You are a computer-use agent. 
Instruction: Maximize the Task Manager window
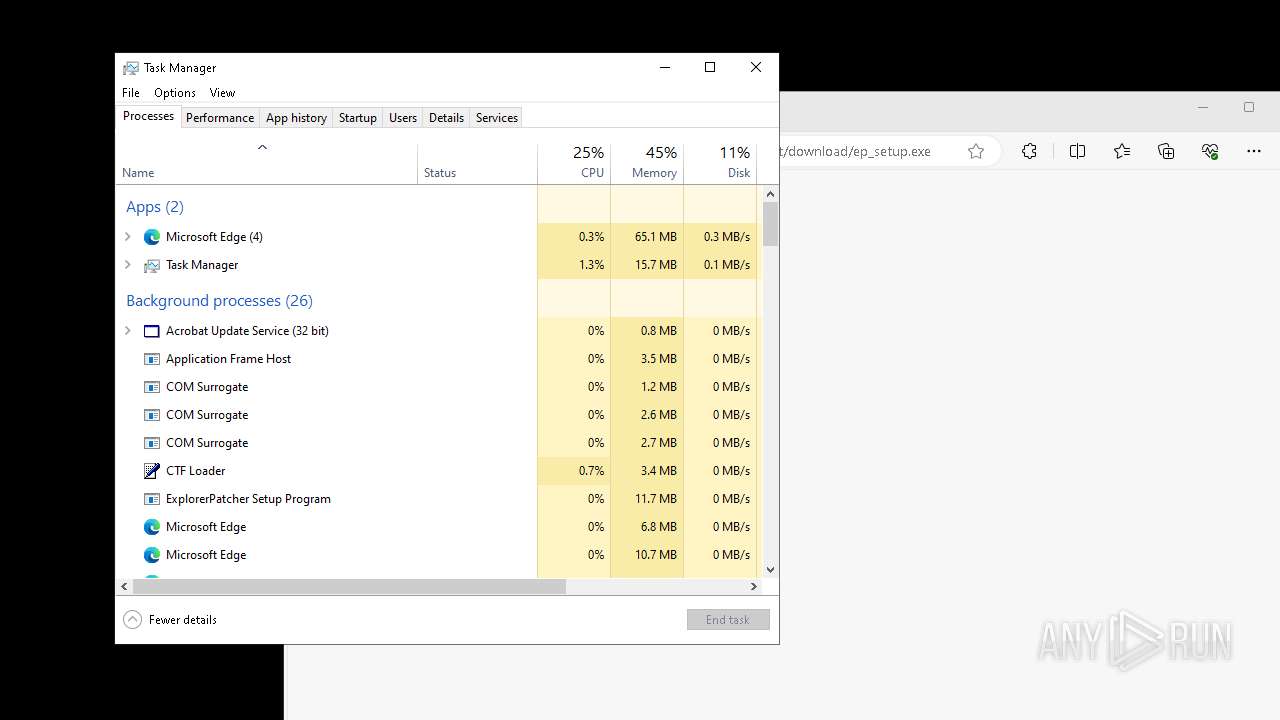[710, 68]
